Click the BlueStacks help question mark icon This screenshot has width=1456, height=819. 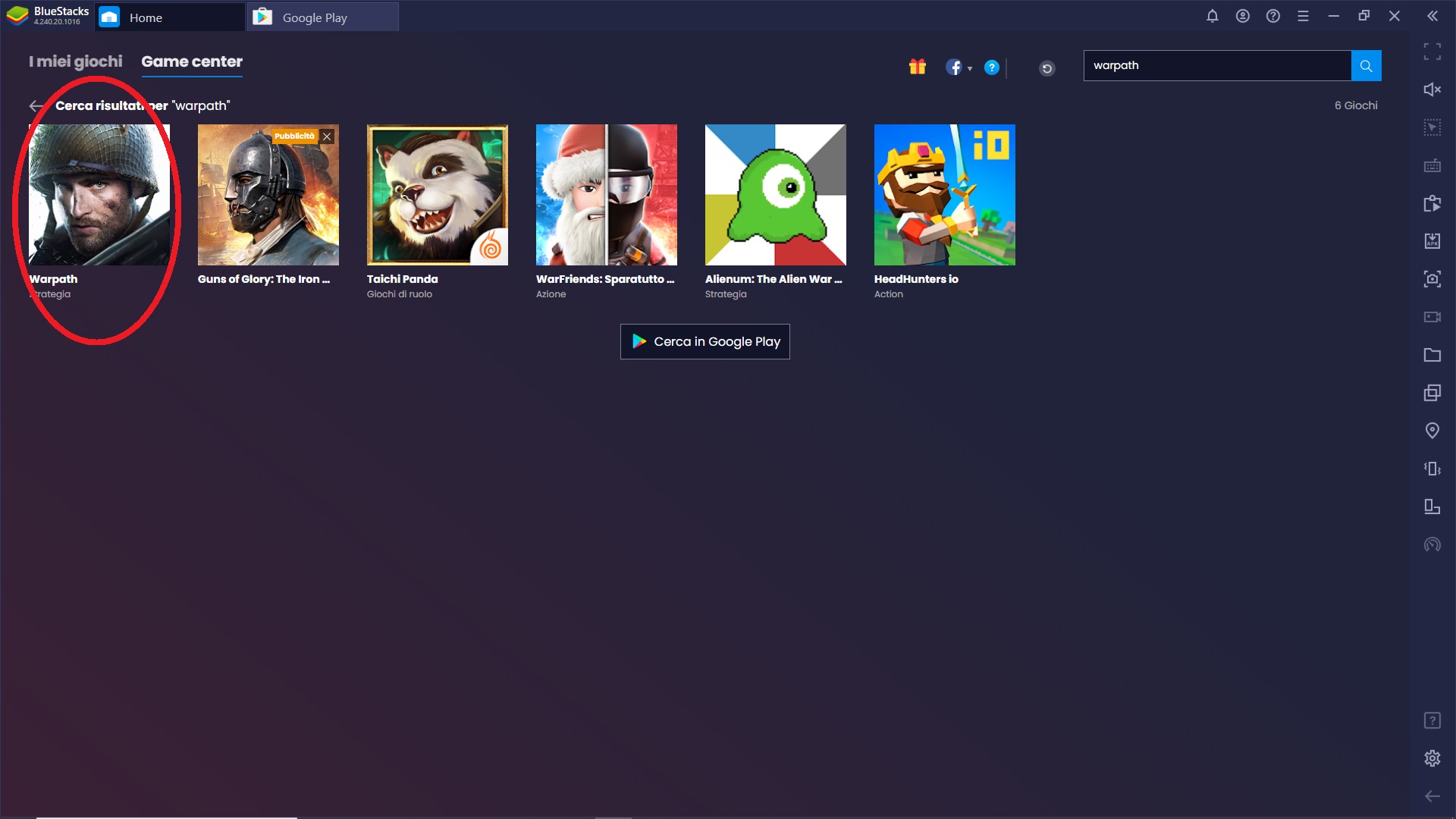coord(1273,16)
